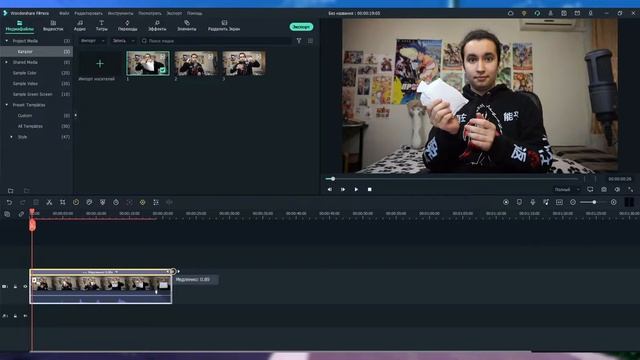Open the Импорт dropdown
Screen dimensions: 640x360
(93, 41)
